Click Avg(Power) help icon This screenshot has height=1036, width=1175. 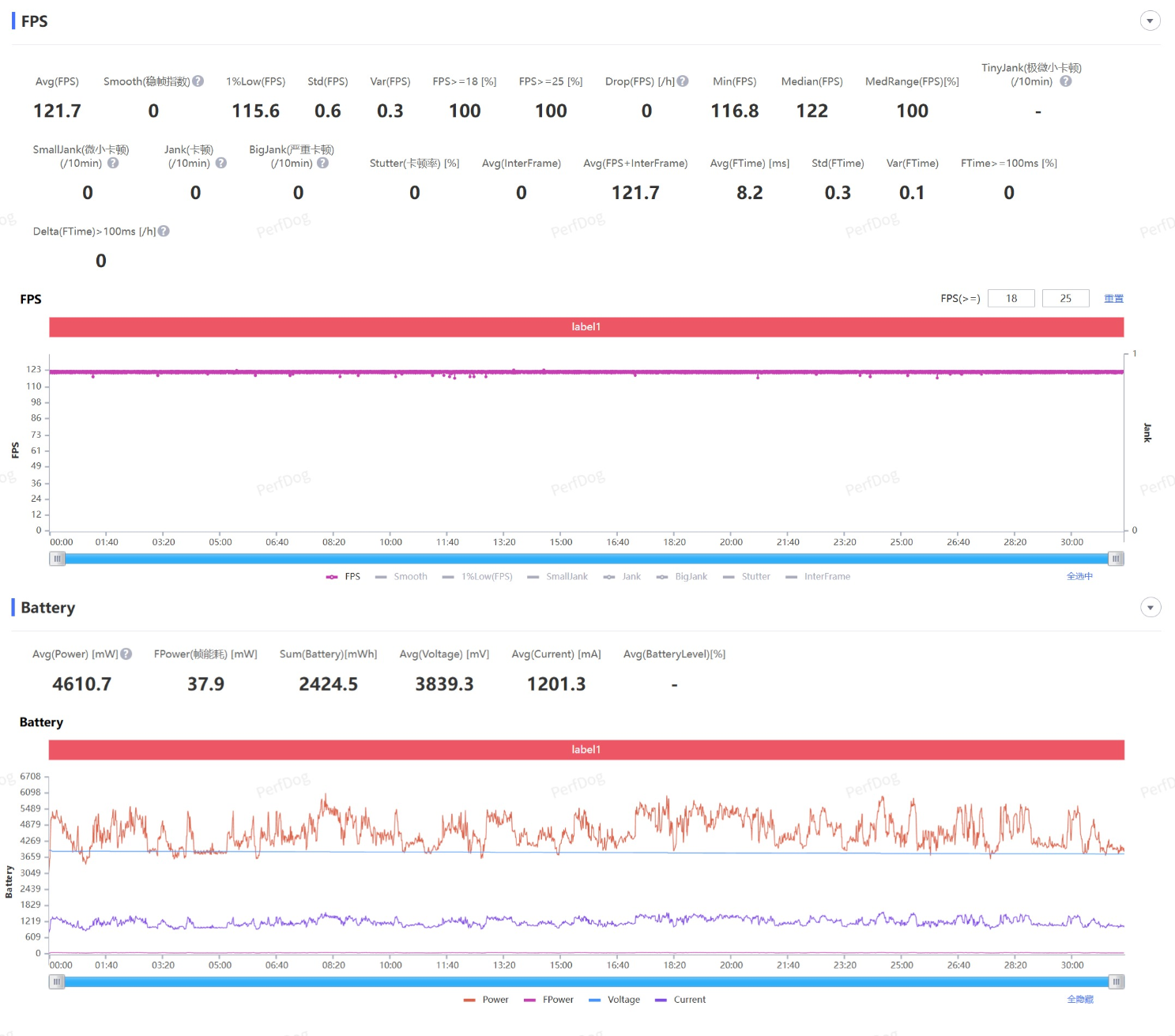pyautogui.click(x=126, y=654)
